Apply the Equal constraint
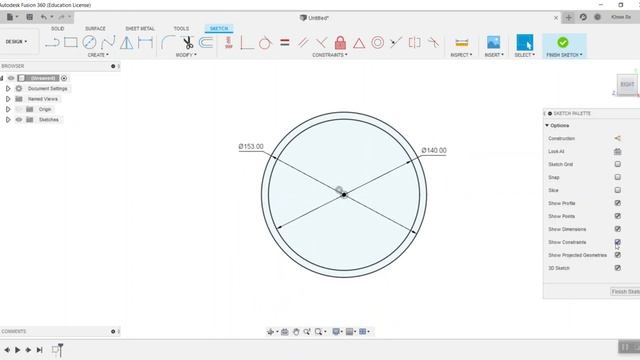Image resolution: width=640 pixels, height=360 pixels. 285,42
